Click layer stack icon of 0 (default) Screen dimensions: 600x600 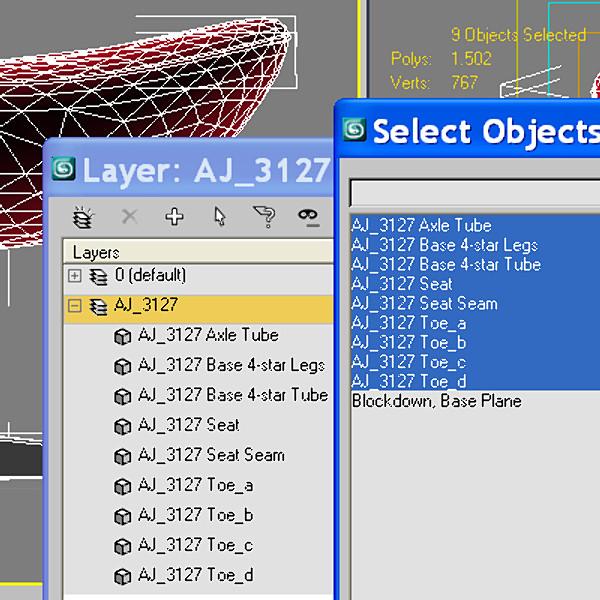click(98, 277)
